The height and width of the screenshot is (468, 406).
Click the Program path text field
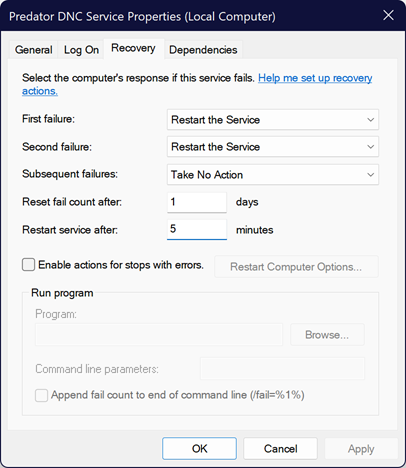(x=159, y=334)
